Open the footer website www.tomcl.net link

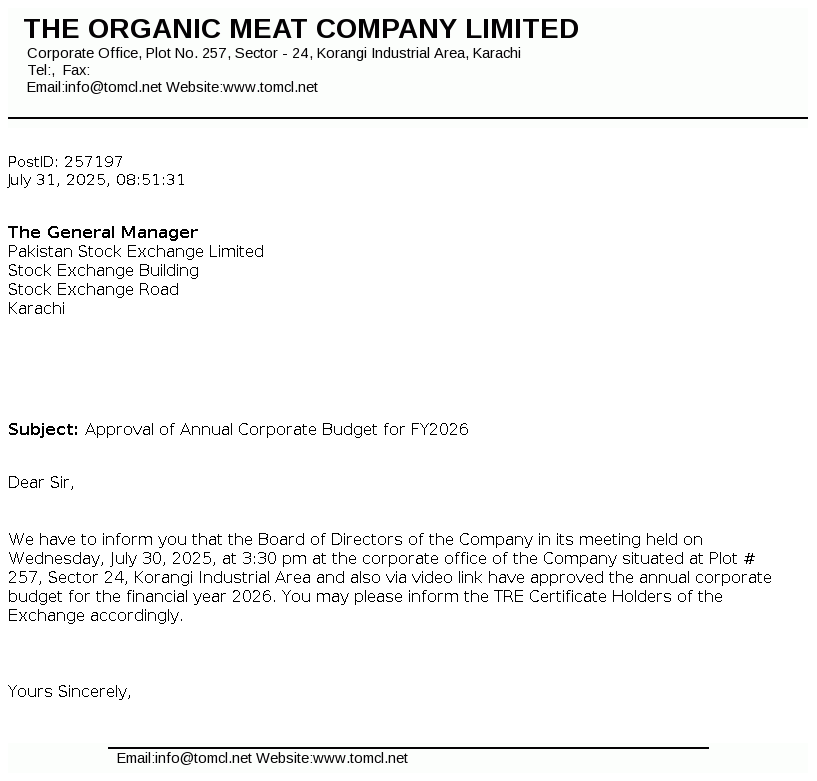[360, 758]
